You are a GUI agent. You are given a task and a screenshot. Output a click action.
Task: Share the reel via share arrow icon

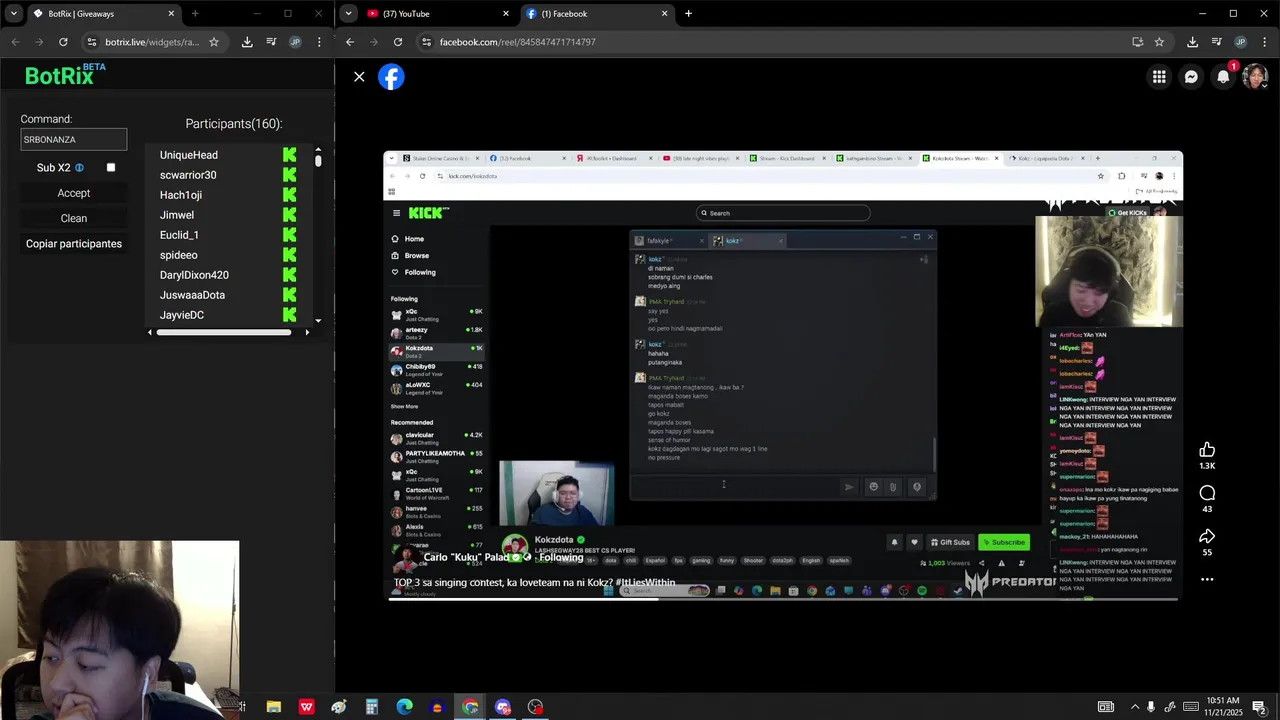(1207, 536)
